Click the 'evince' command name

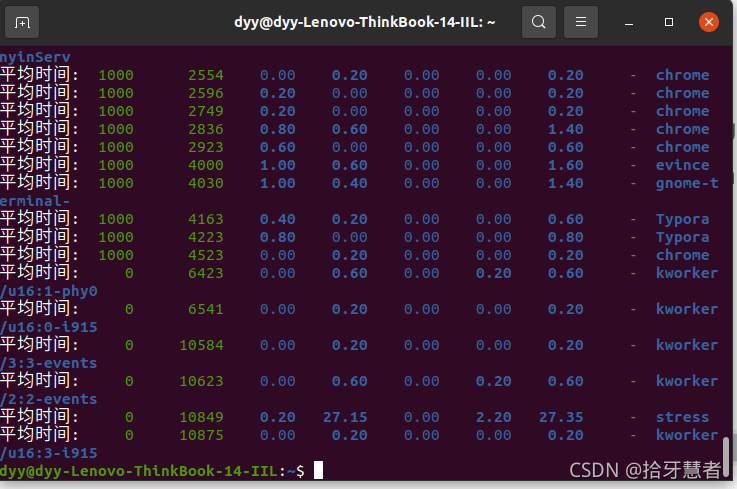[682, 165]
